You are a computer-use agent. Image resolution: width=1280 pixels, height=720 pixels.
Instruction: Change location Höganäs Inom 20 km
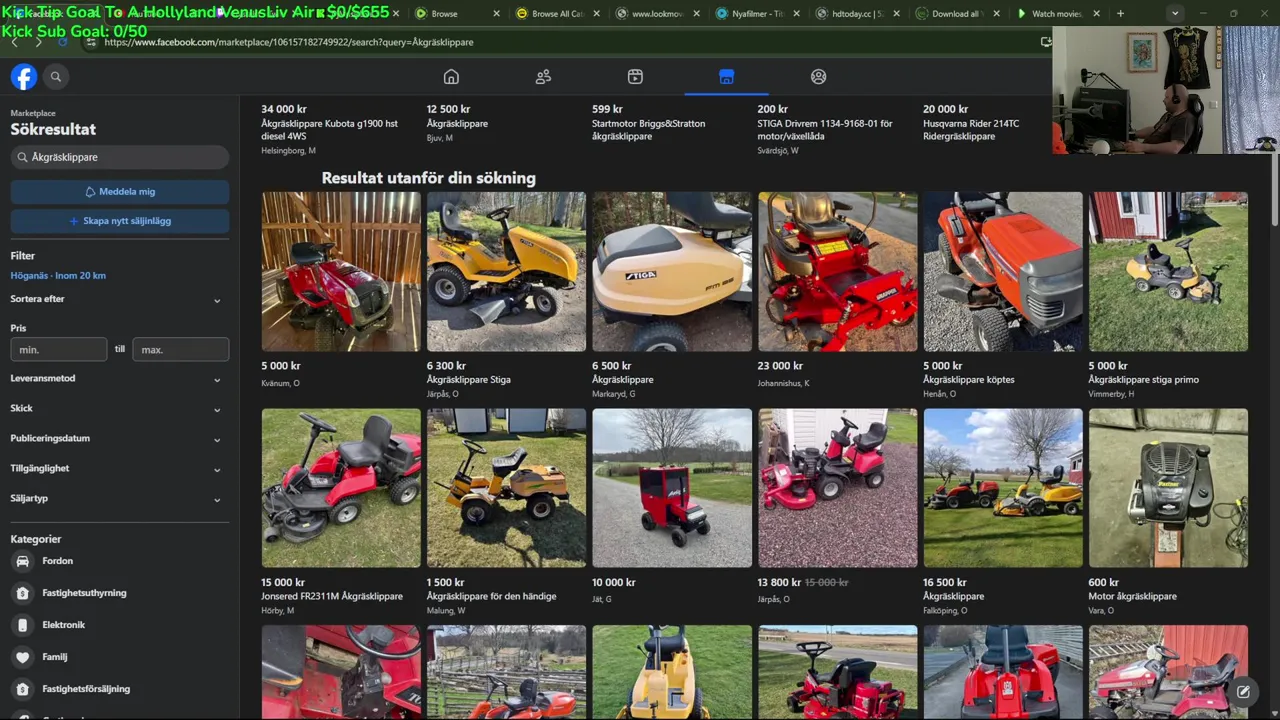click(x=58, y=275)
